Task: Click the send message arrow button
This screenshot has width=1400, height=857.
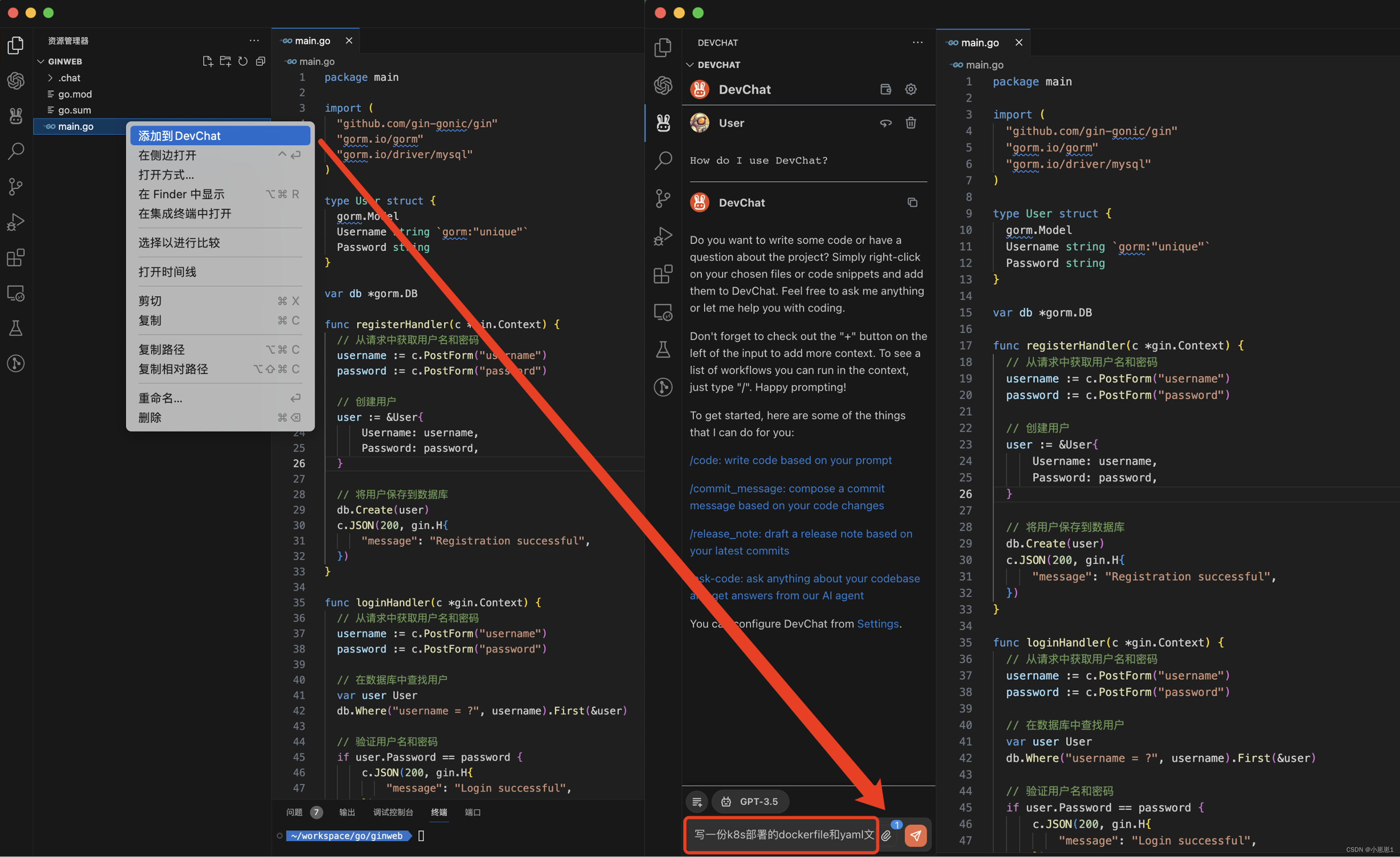Action: (x=915, y=835)
